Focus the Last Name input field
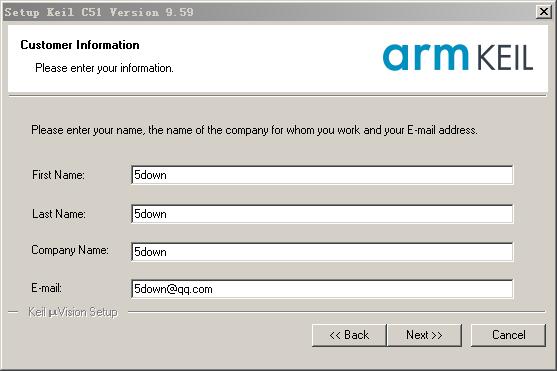 coord(322,214)
